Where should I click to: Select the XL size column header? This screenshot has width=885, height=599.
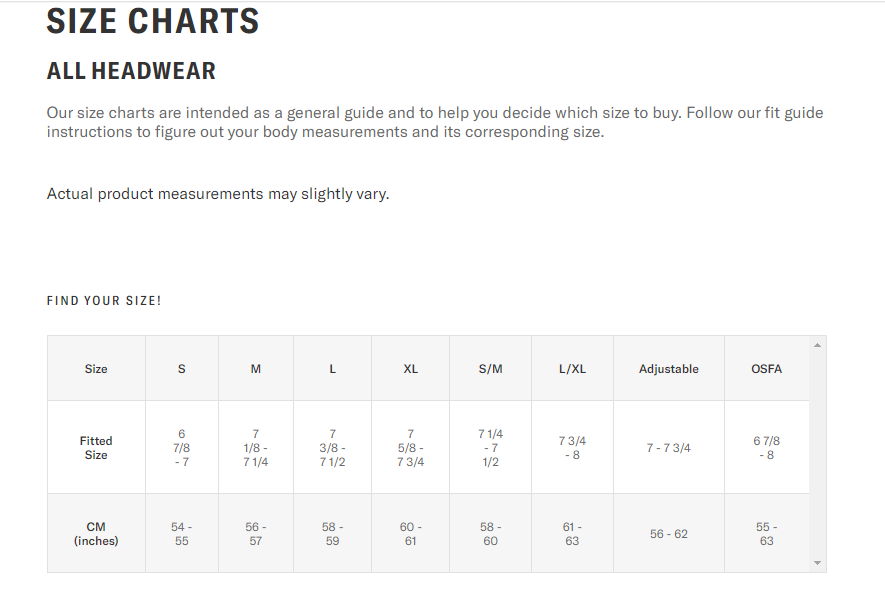[x=410, y=369]
